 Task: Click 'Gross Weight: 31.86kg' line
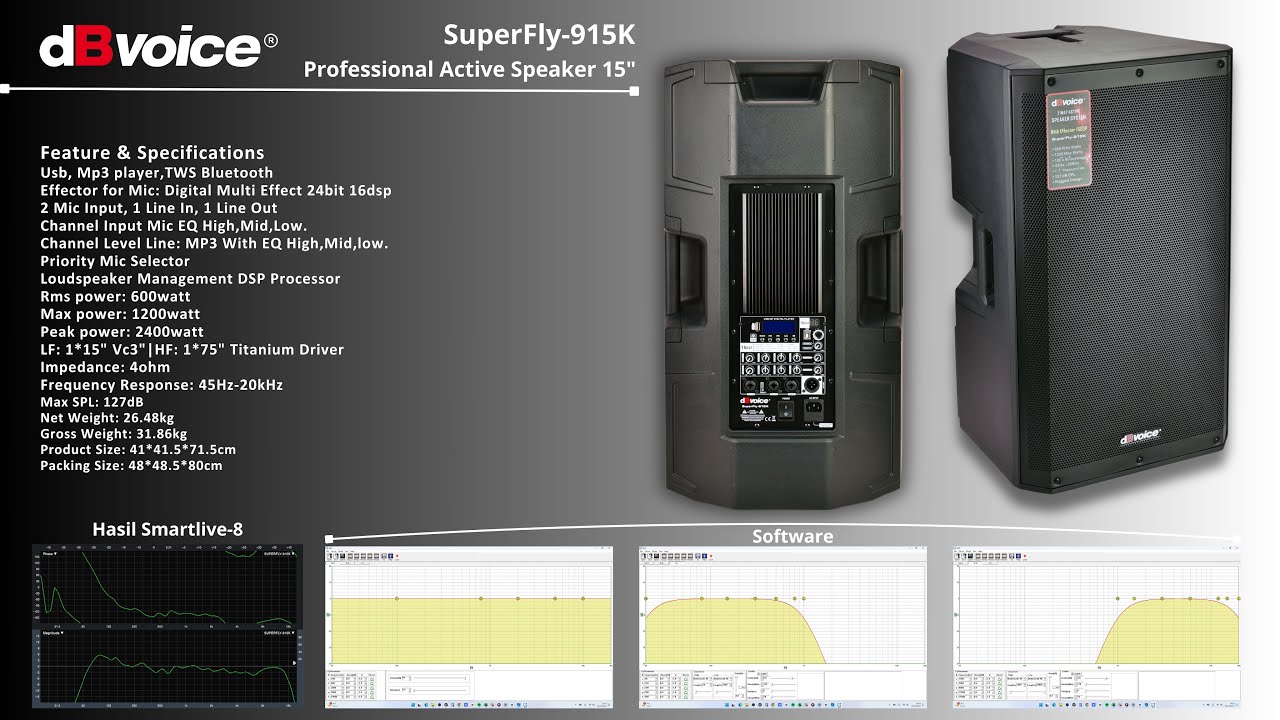114,434
